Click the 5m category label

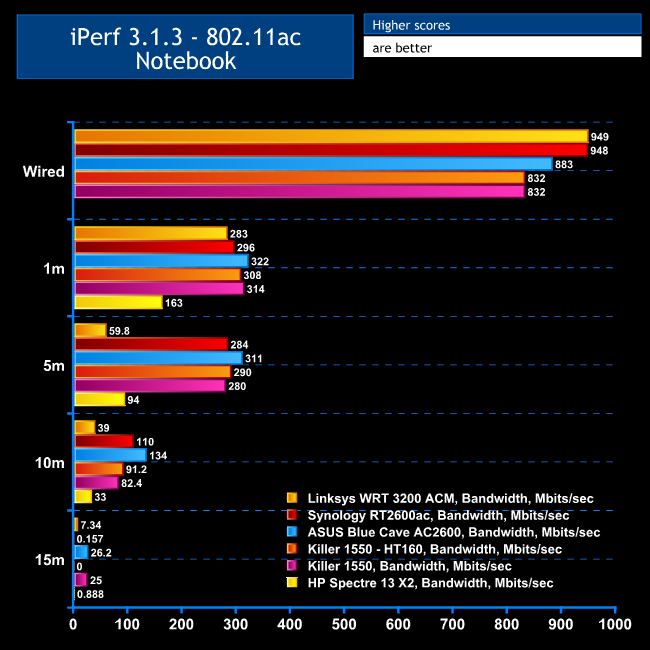point(54,366)
